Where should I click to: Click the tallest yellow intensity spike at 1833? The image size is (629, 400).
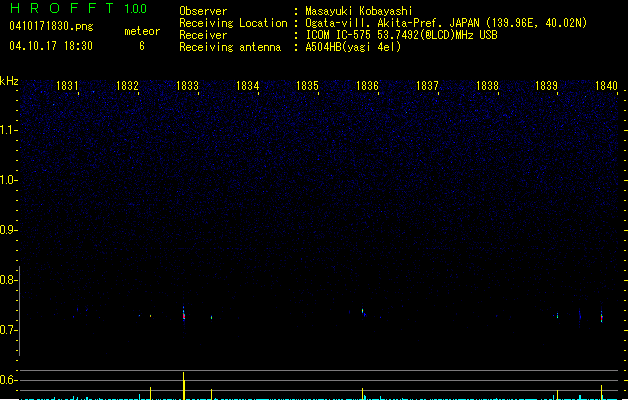coord(184,386)
